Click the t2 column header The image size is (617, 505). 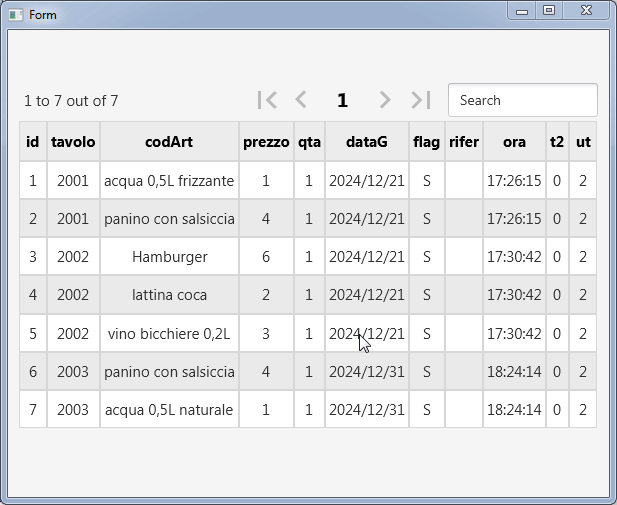(x=557, y=142)
